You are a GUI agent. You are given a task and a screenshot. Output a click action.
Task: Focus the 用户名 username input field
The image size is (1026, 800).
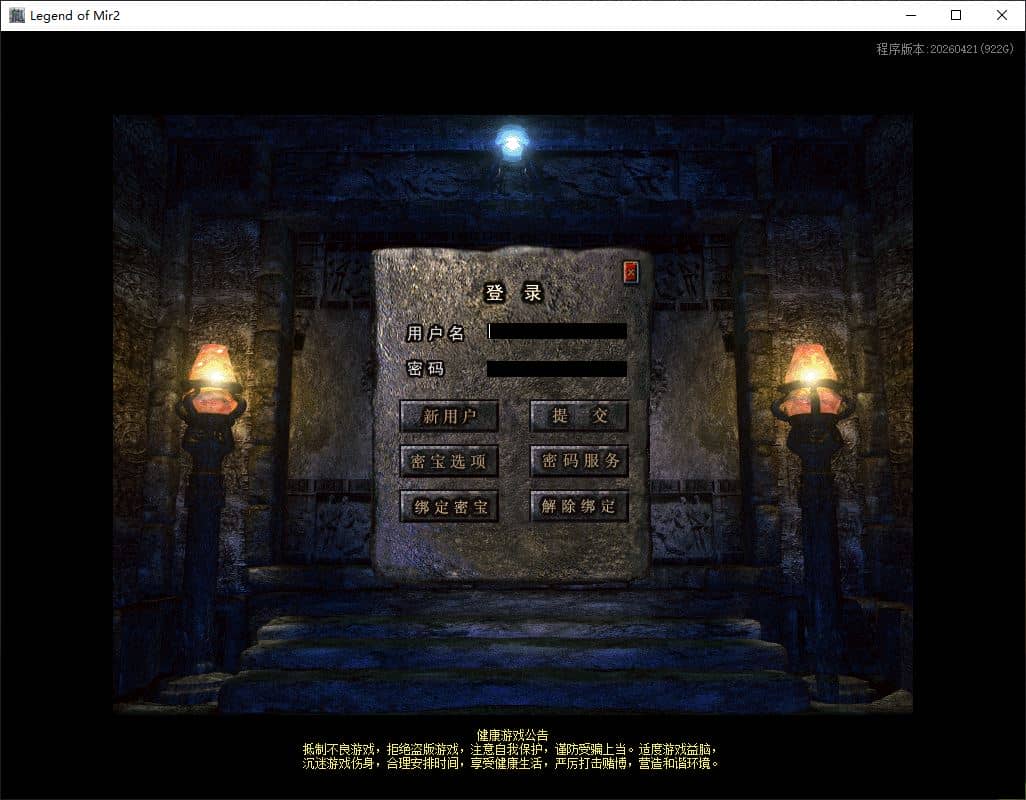(557, 332)
